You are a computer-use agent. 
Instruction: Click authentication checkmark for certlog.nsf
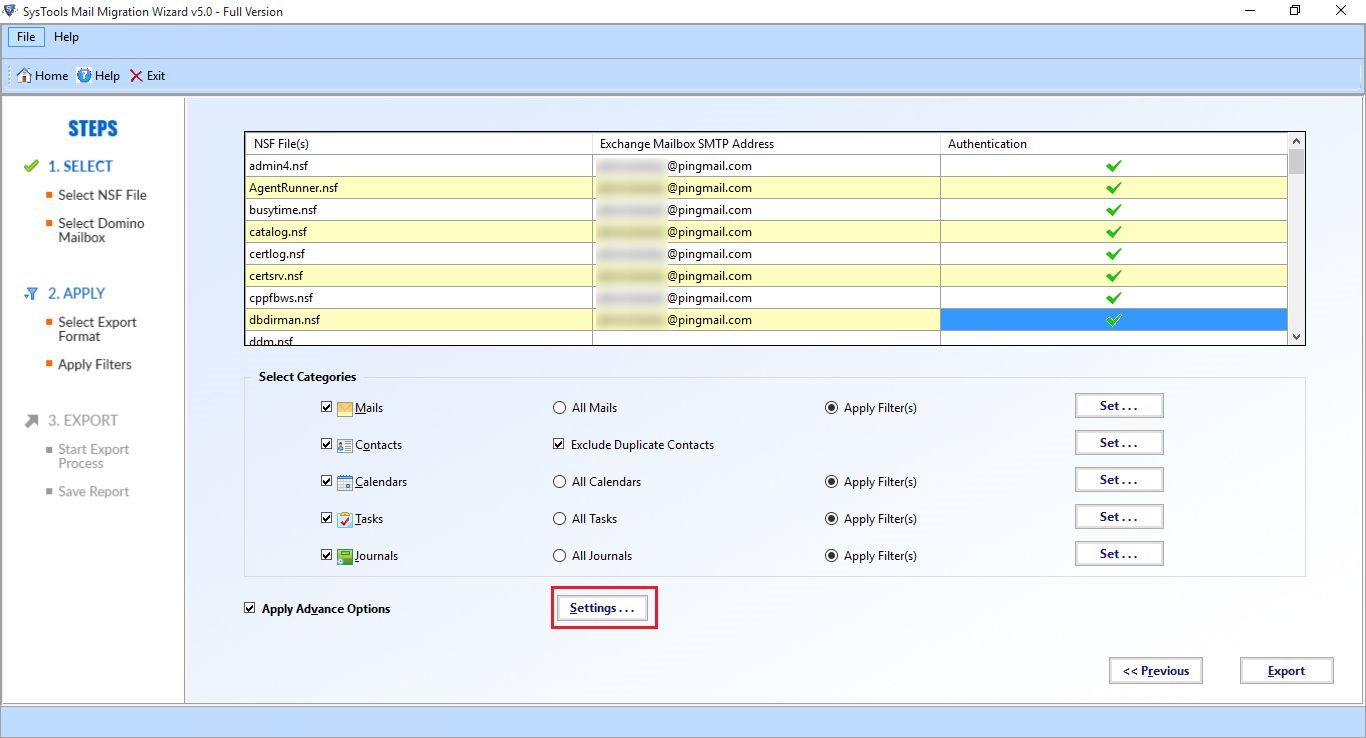(x=1113, y=254)
